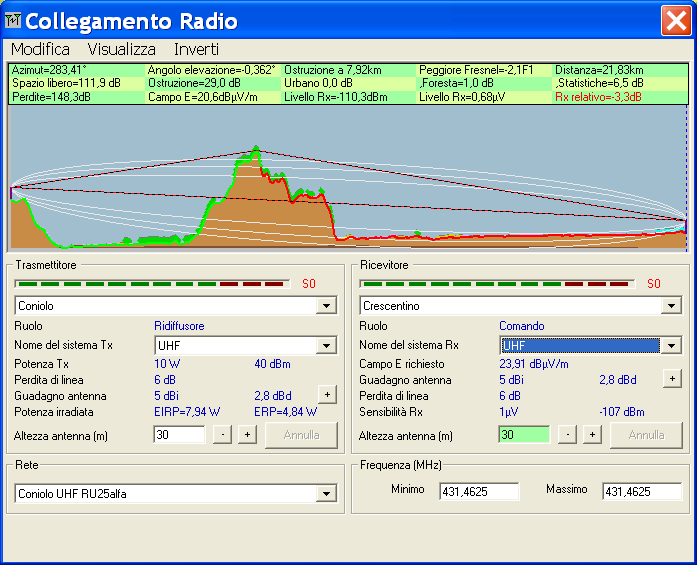Click the EIRP=7,94 W value
The width and height of the screenshot is (697, 565).
tap(187, 412)
